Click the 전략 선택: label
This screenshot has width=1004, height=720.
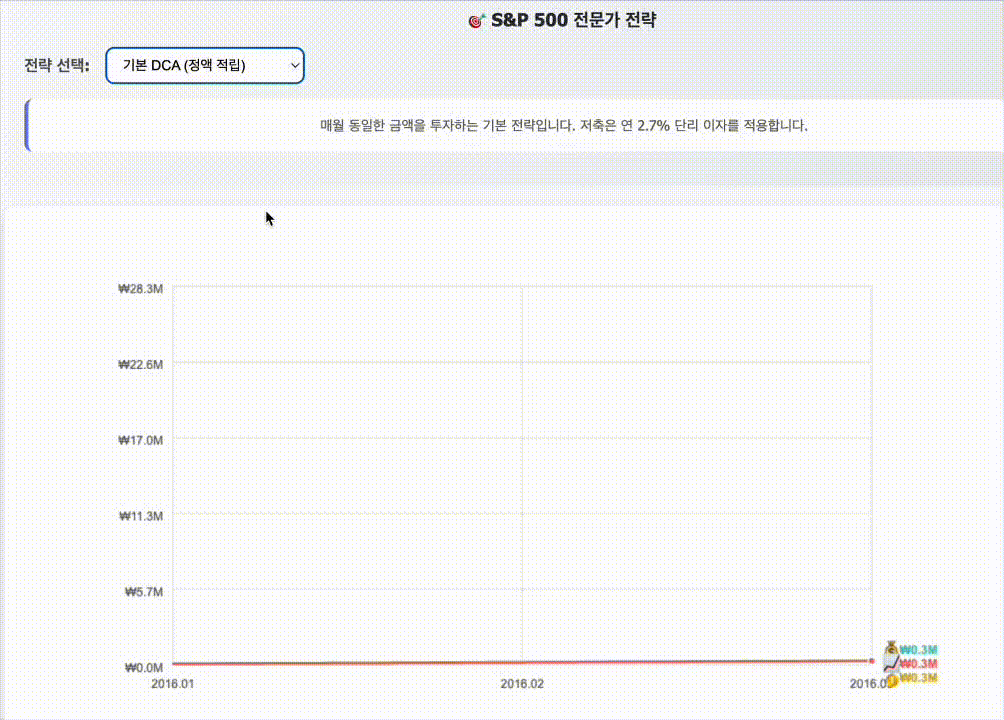click(57, 65)
